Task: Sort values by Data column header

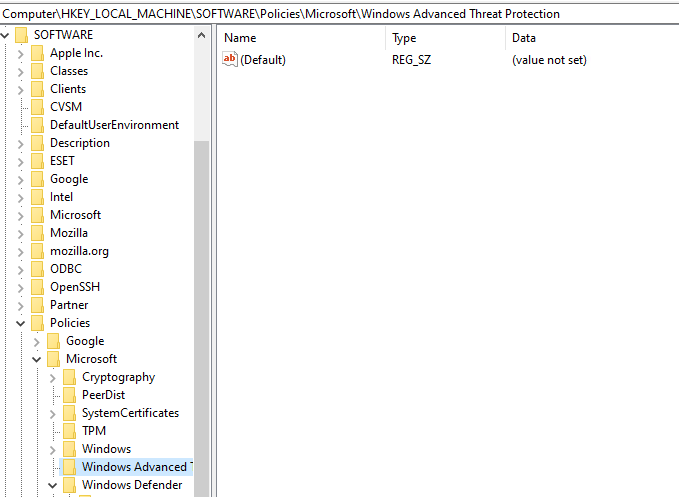Action: tap(592, 38)
